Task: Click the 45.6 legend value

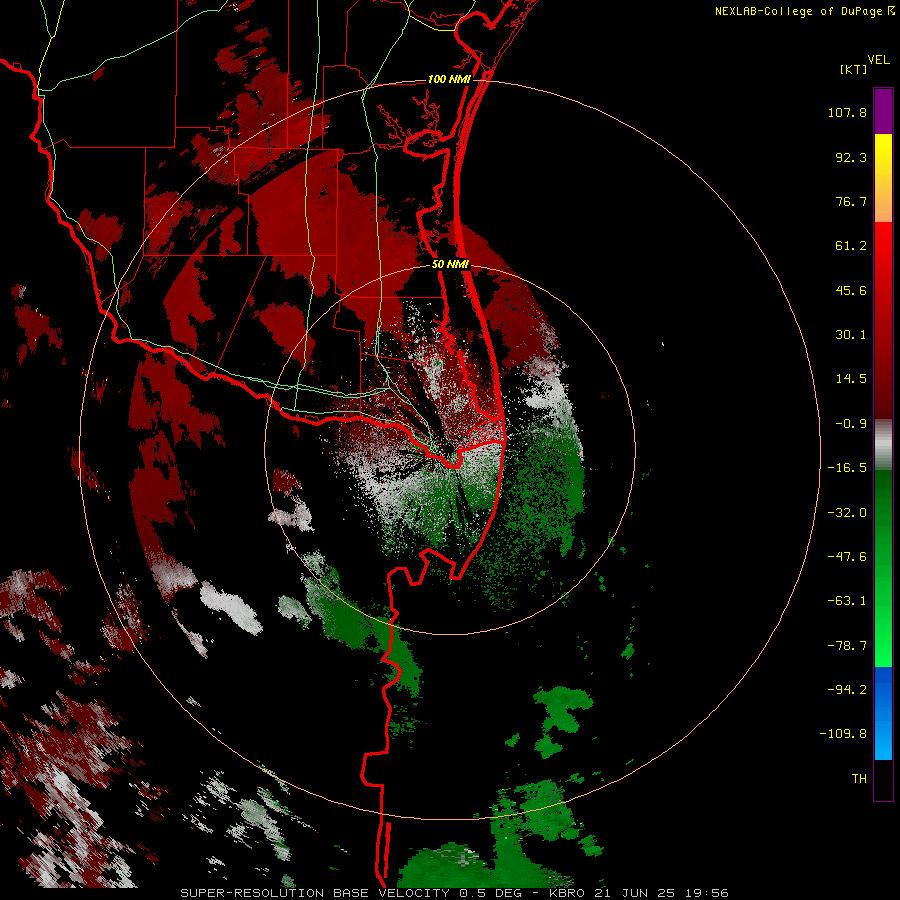Action: coord(851,290)
